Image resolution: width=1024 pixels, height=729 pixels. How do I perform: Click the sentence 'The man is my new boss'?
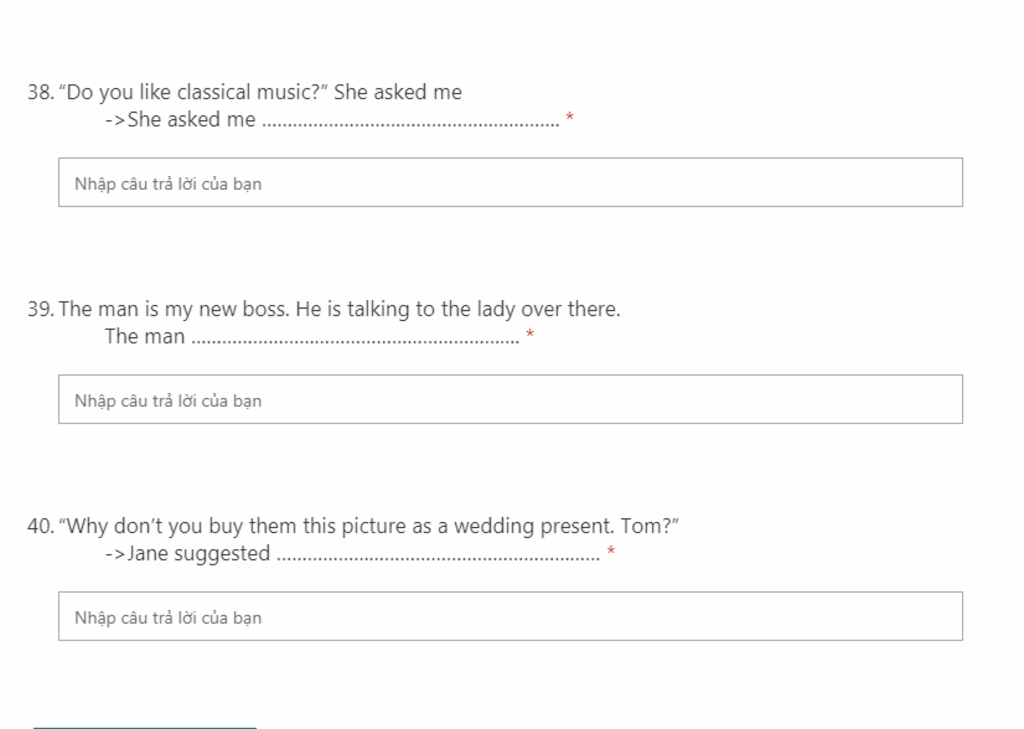(174, 309)
